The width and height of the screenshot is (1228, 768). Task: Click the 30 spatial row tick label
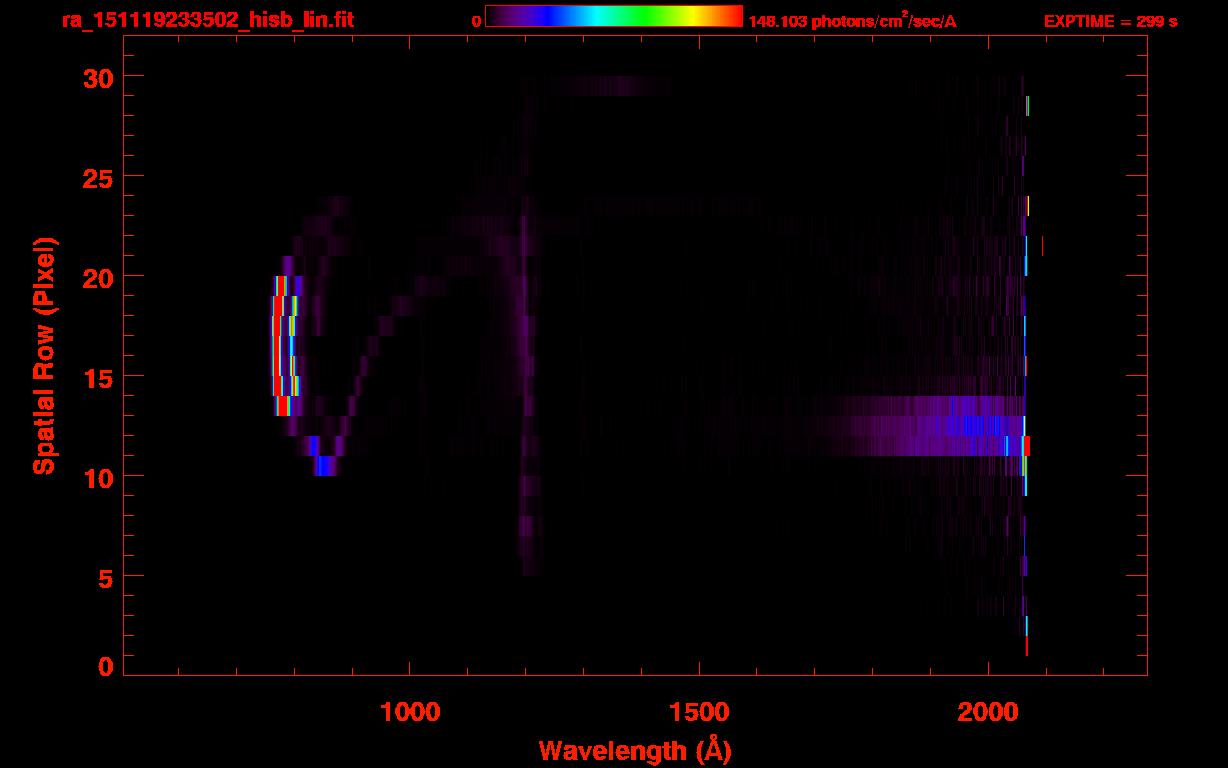pos(97,77)
